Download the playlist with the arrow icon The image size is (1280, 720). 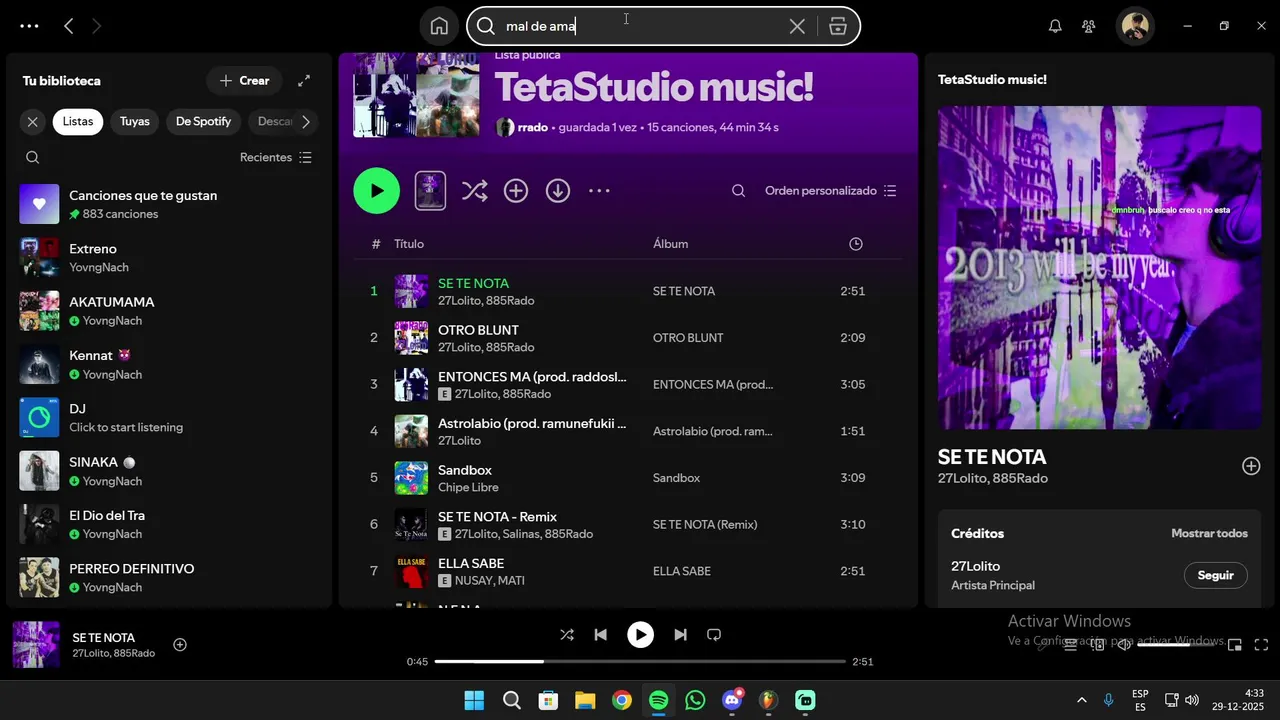tap(558, 191)
